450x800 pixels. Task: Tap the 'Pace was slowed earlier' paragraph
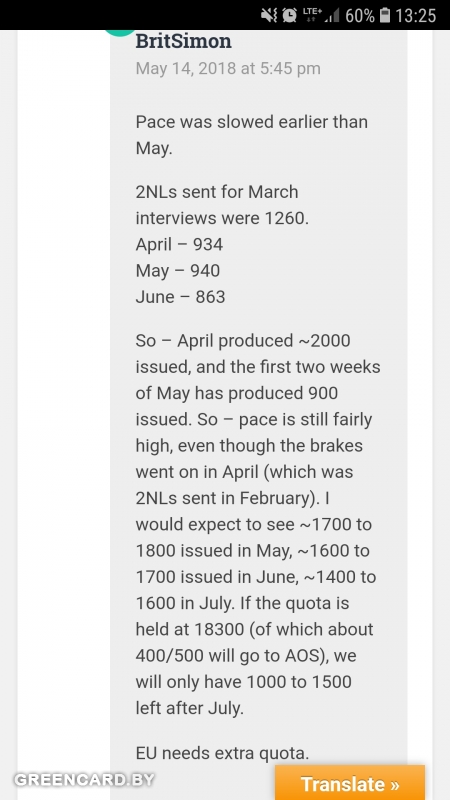click(x=252, y=135)
